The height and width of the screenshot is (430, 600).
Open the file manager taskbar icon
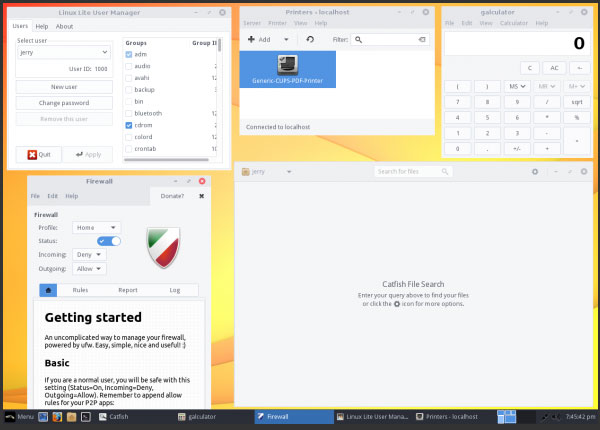click(71, 417)
